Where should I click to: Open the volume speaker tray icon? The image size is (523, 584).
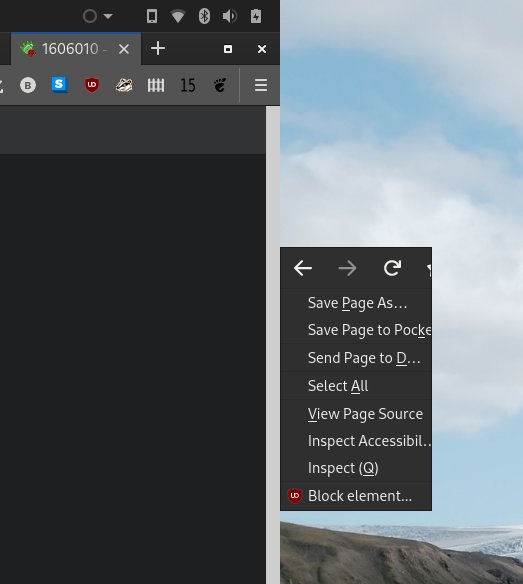click(230, 16)
